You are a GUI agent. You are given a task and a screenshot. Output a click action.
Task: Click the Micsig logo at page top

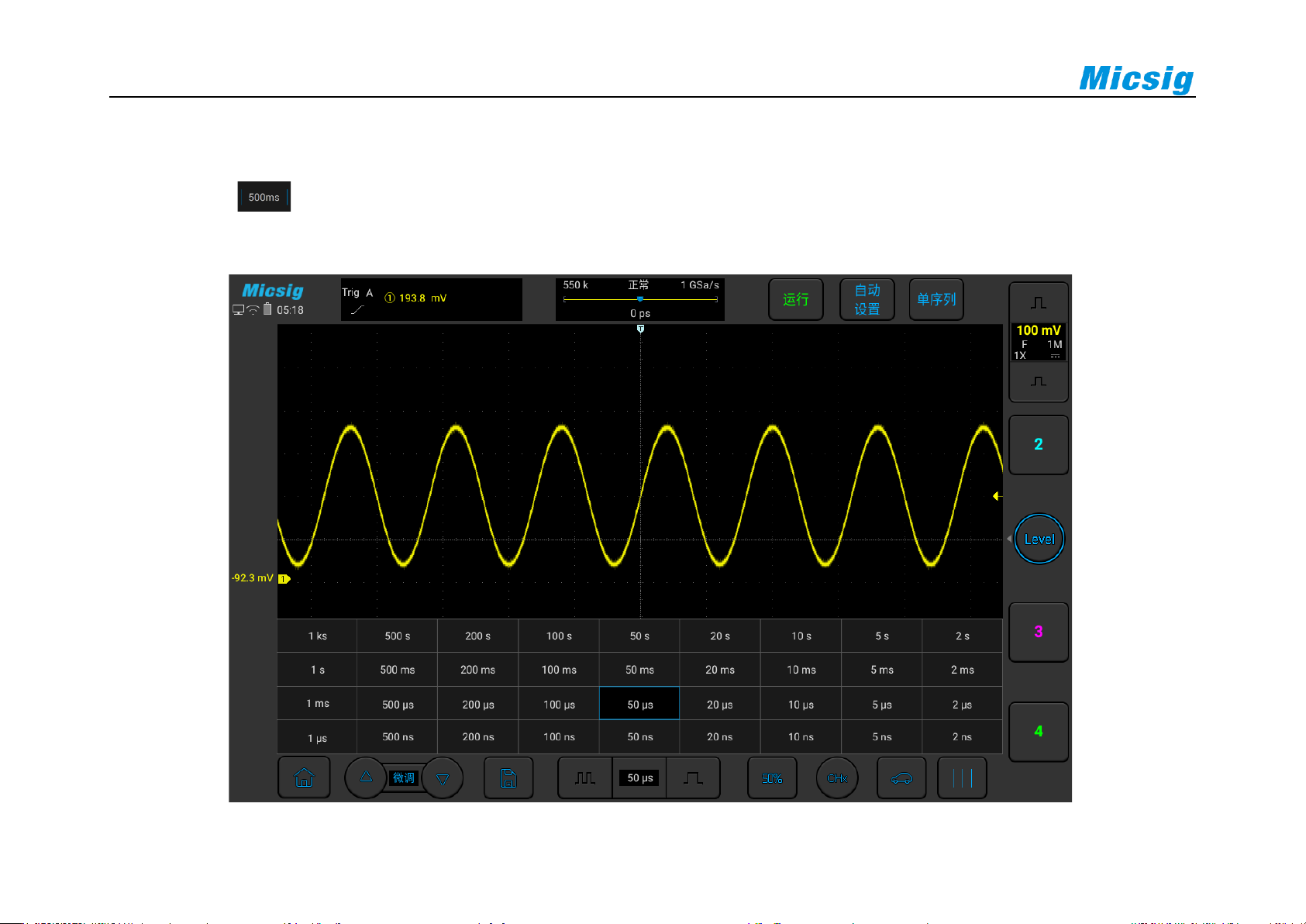1136,78
